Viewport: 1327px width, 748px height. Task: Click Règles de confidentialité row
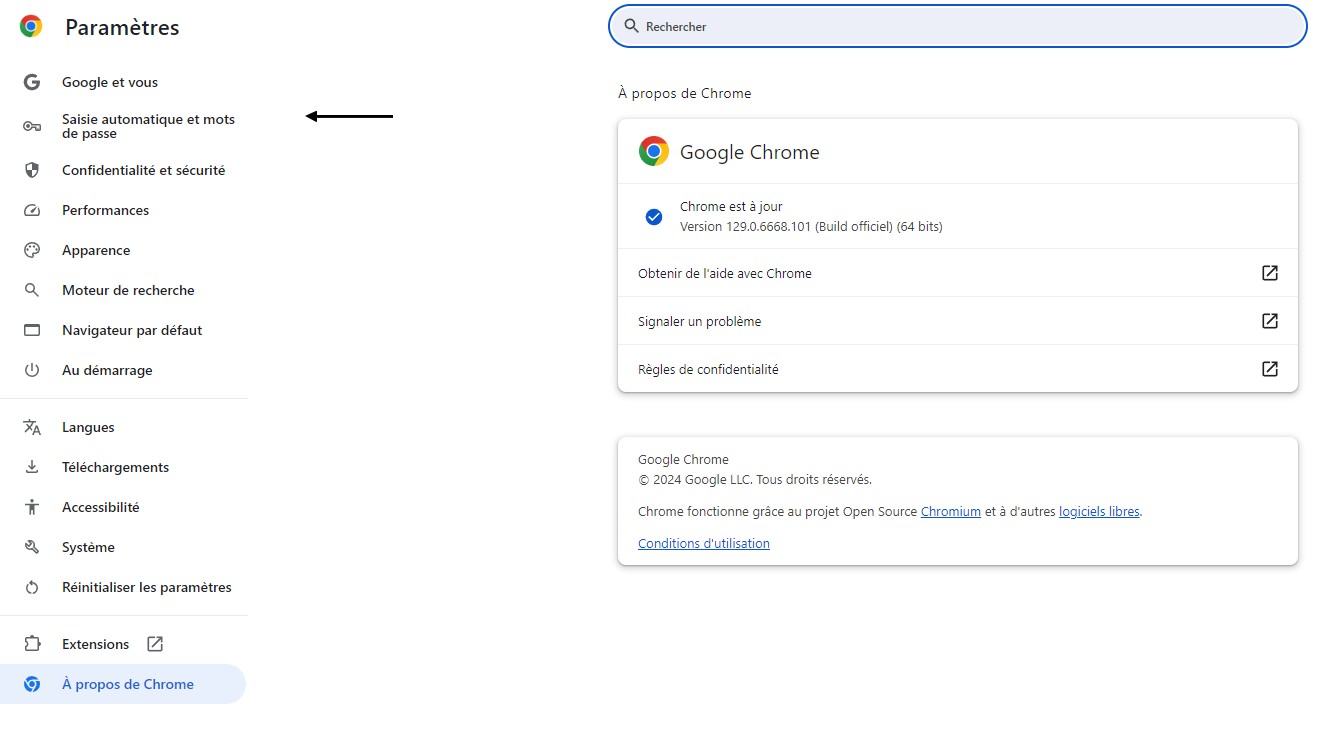point(958,369)
